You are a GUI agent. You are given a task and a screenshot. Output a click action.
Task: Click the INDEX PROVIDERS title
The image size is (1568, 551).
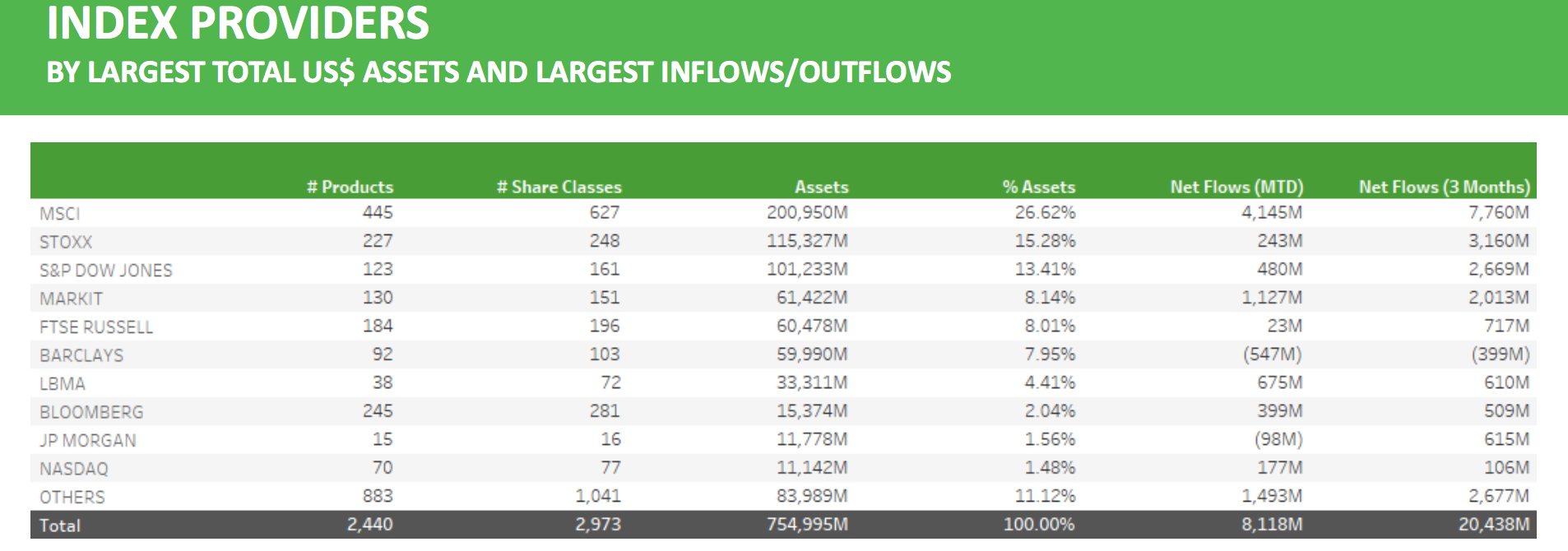pos(238,23)
